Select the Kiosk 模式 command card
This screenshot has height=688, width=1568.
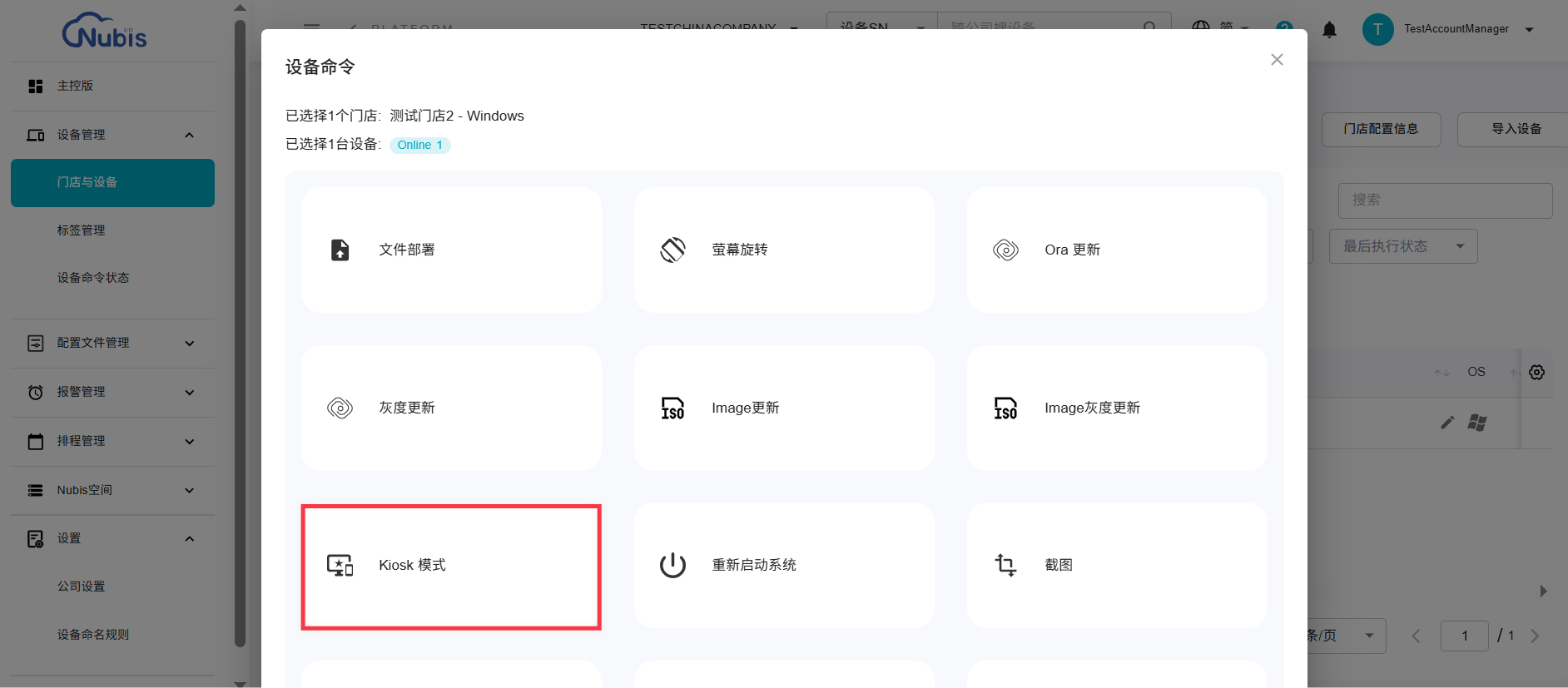coord(451,566)
